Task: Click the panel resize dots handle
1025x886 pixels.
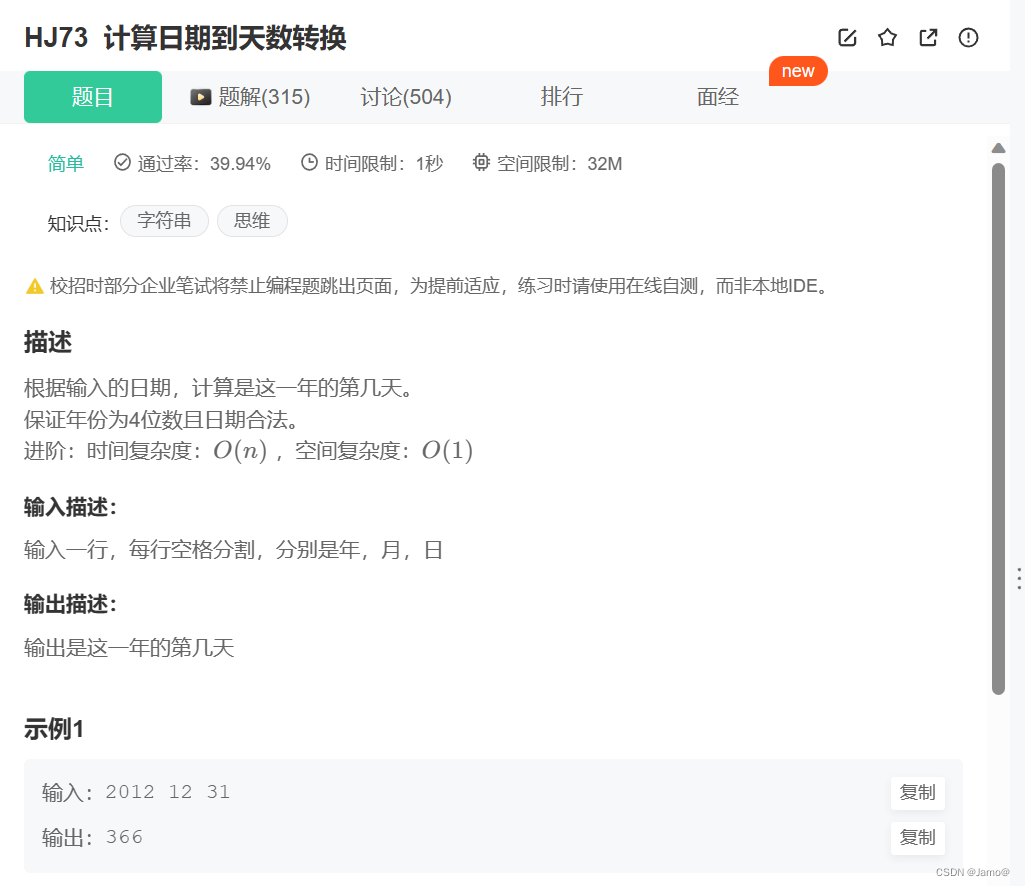Action: click(1018, 579)
